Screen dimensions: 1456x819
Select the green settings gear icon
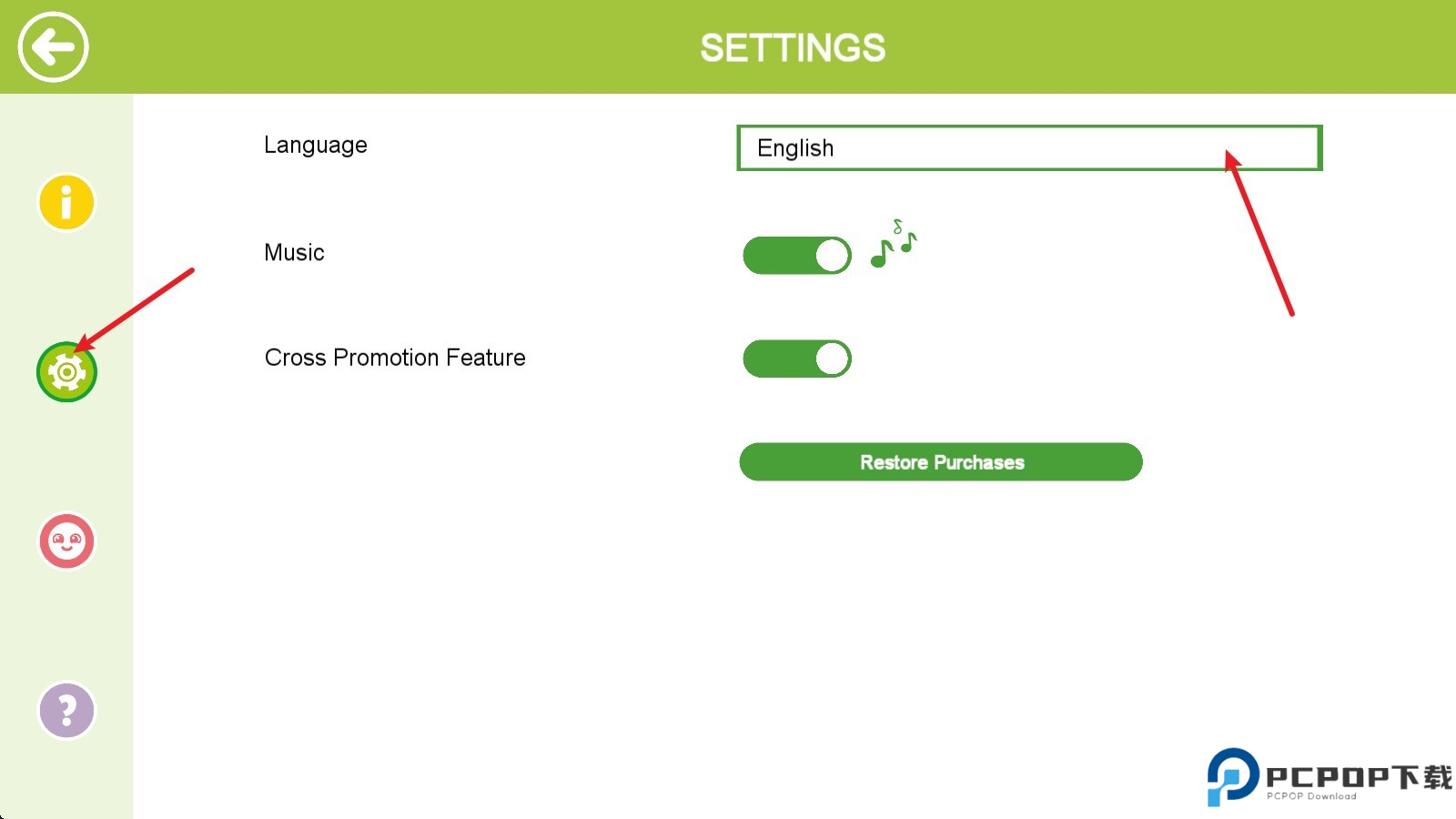66,372
